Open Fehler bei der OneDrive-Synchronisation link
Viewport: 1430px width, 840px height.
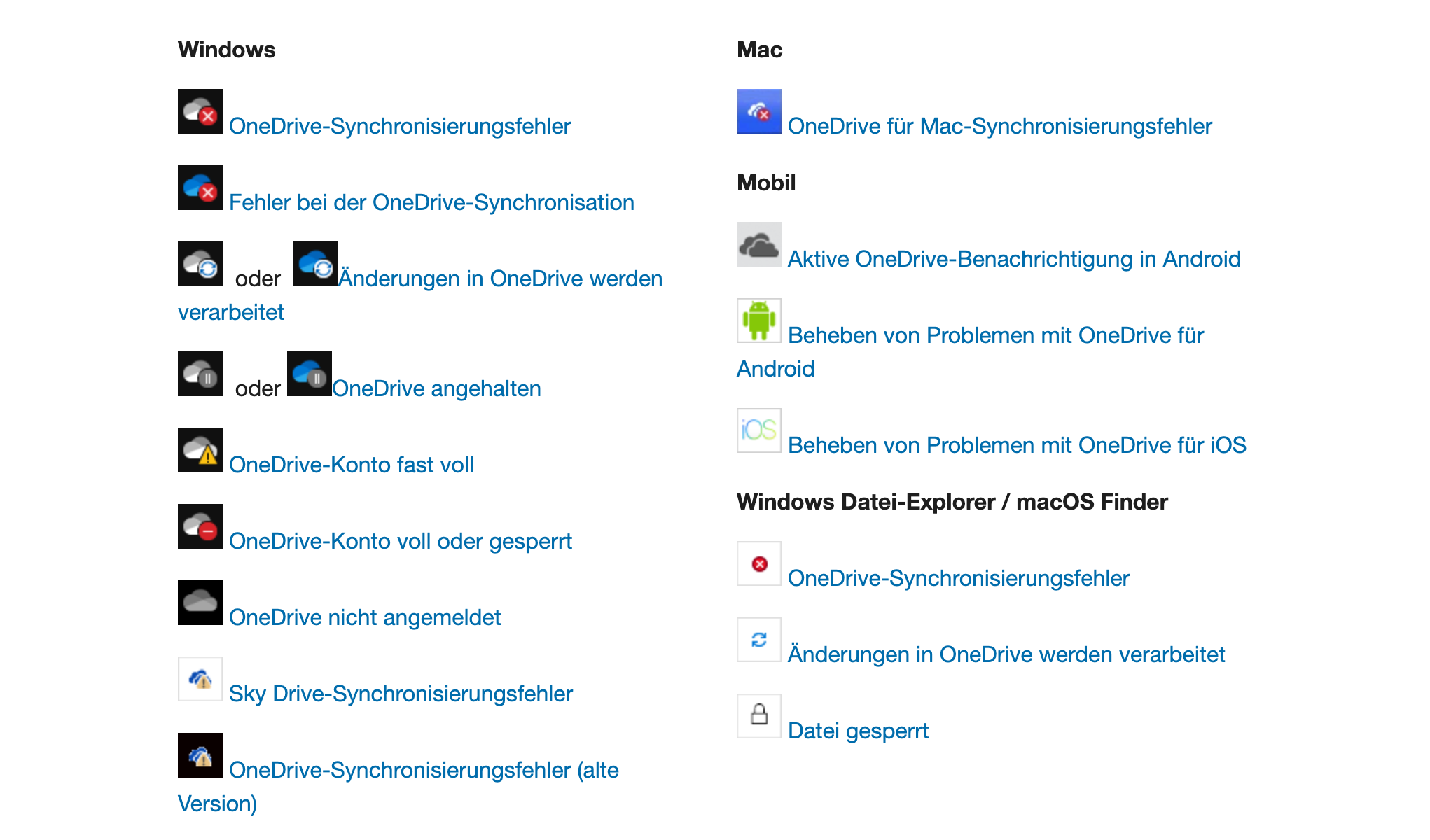tap(431, 202)
